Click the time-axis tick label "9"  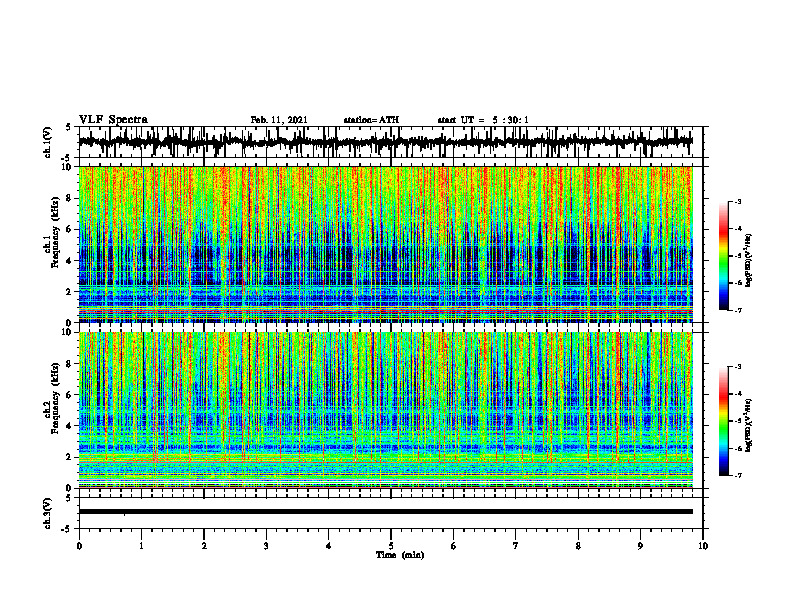(640, 546)
